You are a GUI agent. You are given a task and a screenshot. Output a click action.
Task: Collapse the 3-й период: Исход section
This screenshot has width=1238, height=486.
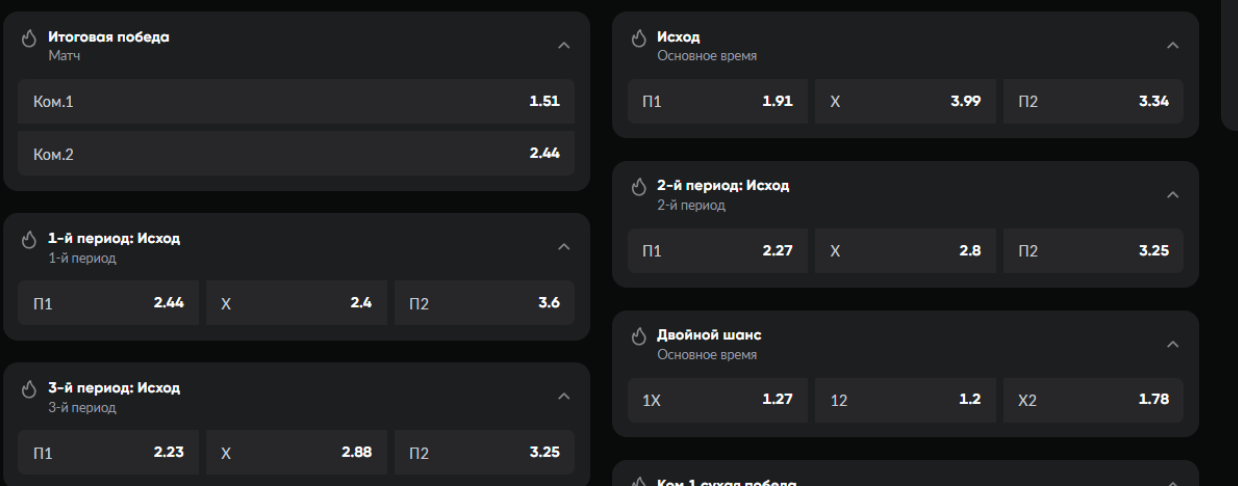click(x=564, y=396)
